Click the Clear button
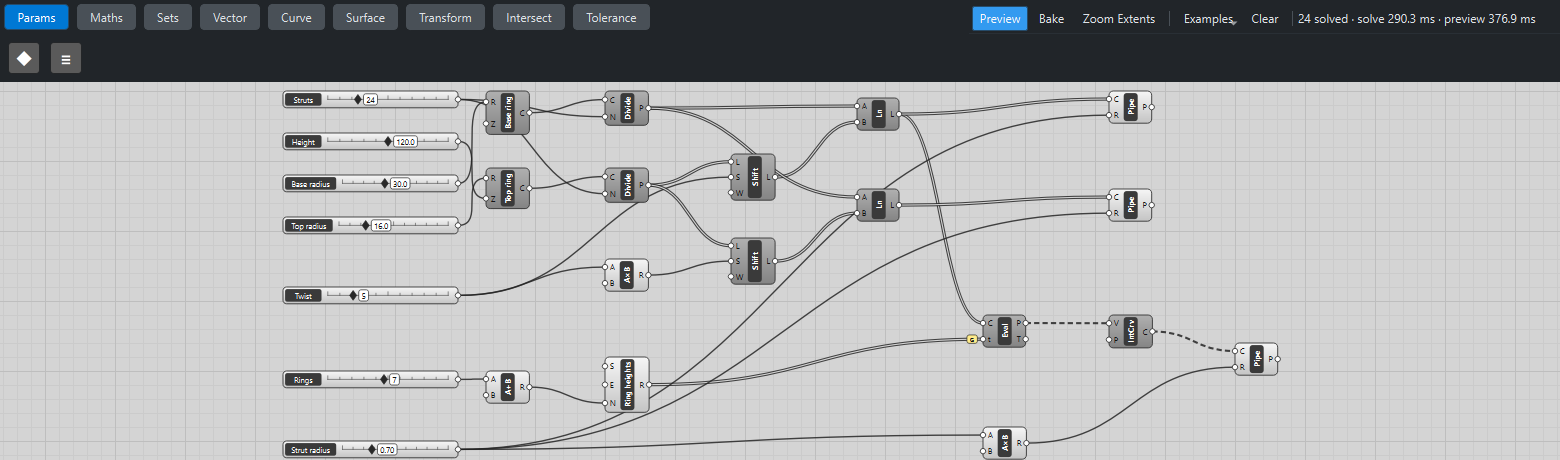This screenshot has height=460, width=1560. click(x=1265, y=19)
